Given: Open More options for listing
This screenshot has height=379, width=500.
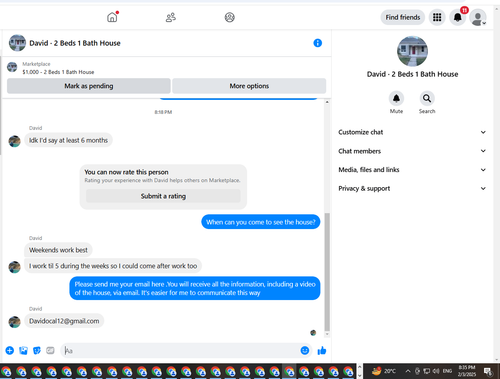Looking at the screenshot, I should point(249,86).
